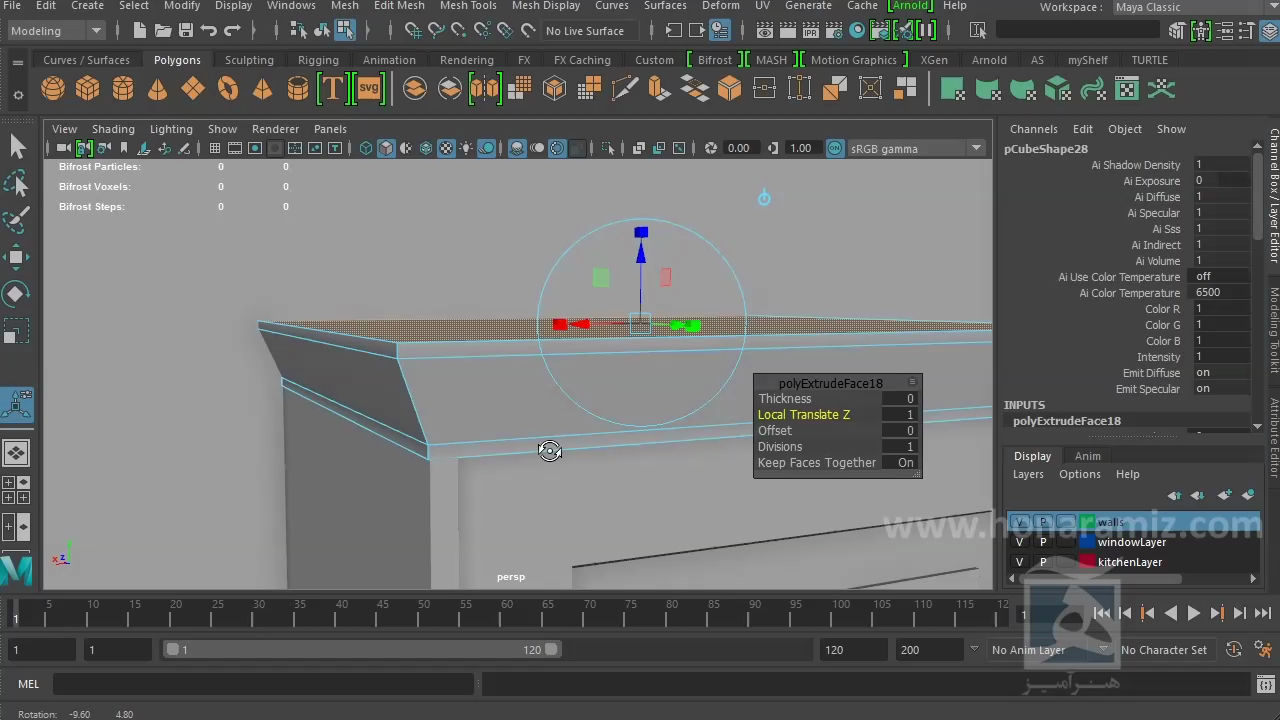
Task: Click the Open scene folder icon
Action: pyautogui.click(x=163, y=31)
